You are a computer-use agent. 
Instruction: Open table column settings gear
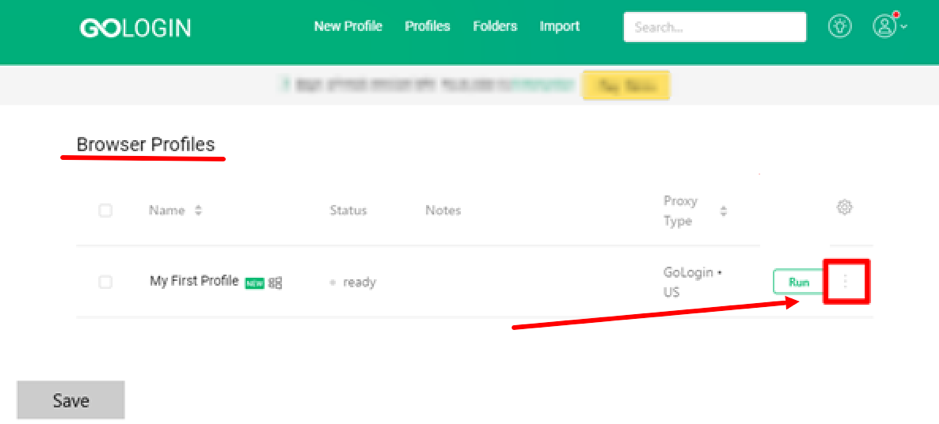[844, 208]
